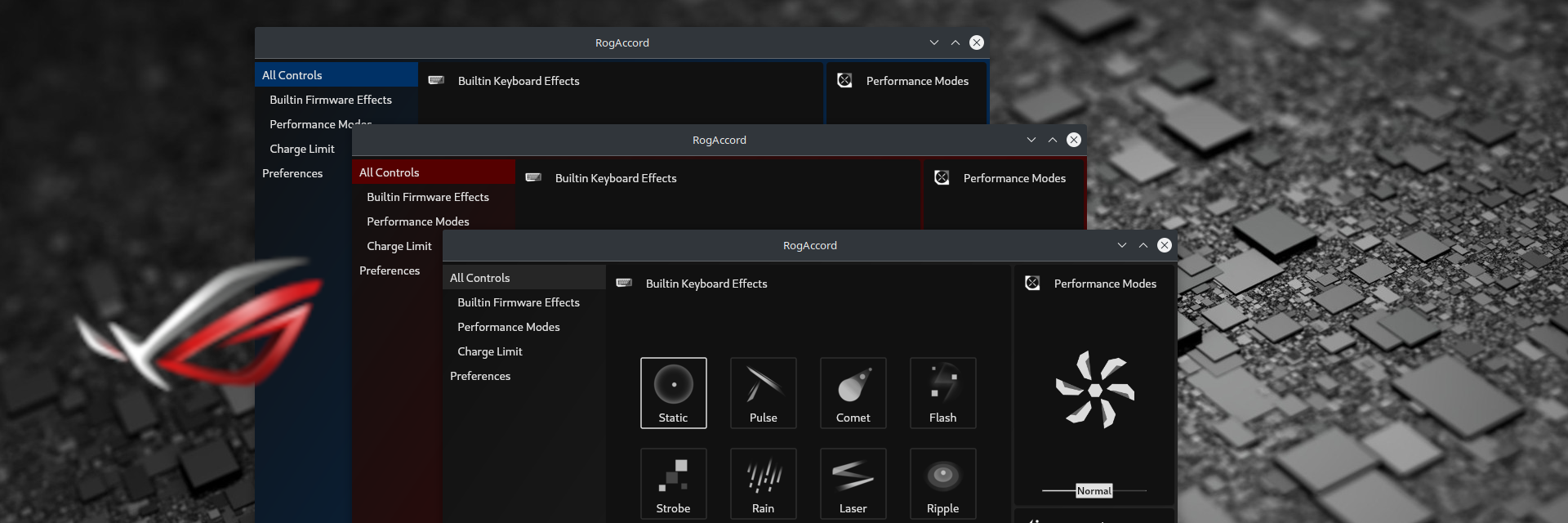Open Performance Modes in front window sidebar
1568x523 pixels.
524,327
